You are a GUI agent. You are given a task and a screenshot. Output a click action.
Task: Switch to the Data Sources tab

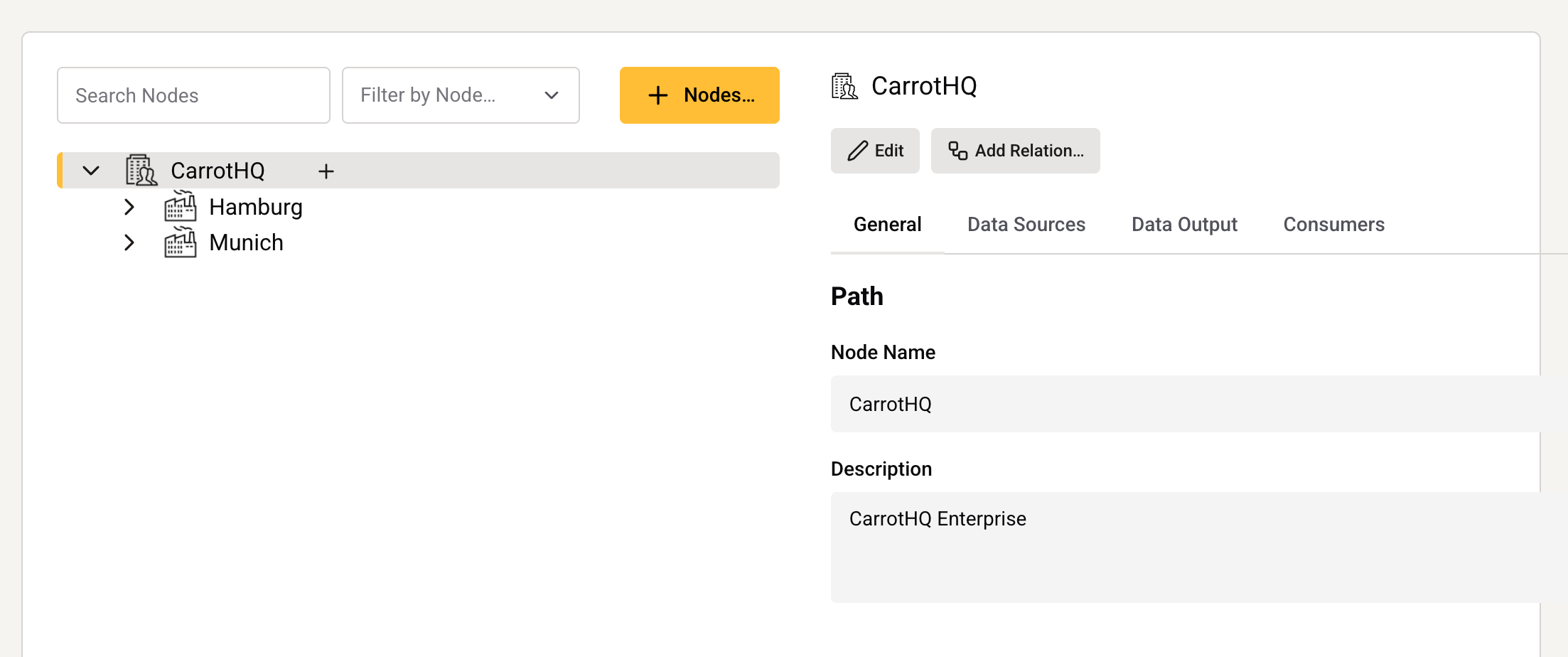coord(1026,225)
